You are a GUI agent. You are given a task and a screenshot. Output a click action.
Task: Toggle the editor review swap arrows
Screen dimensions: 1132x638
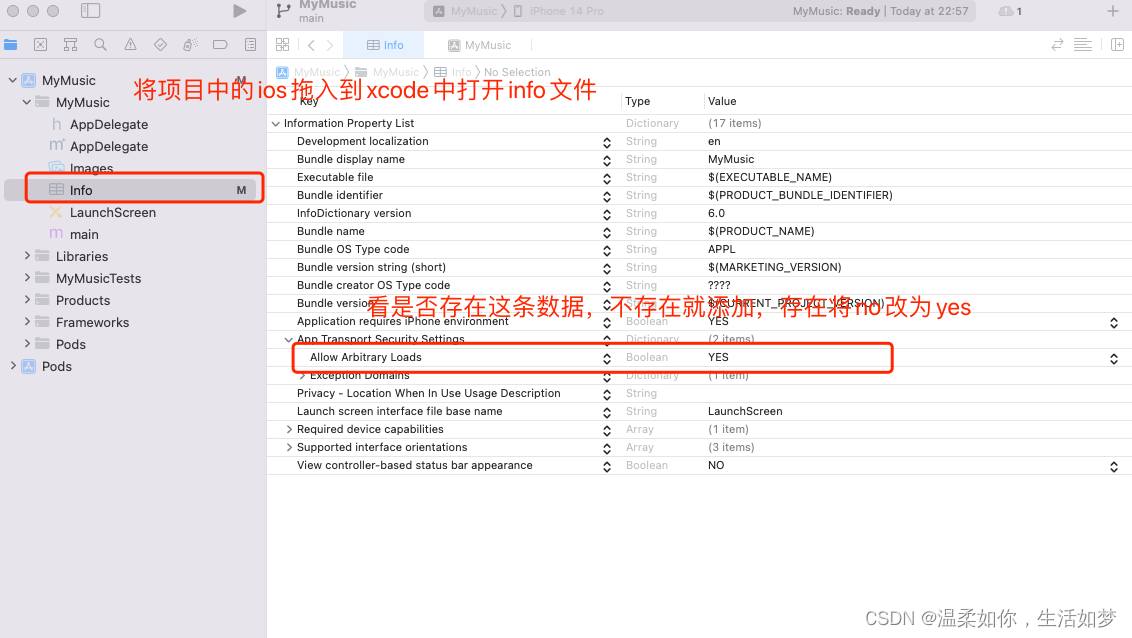tap(1058, 45)
